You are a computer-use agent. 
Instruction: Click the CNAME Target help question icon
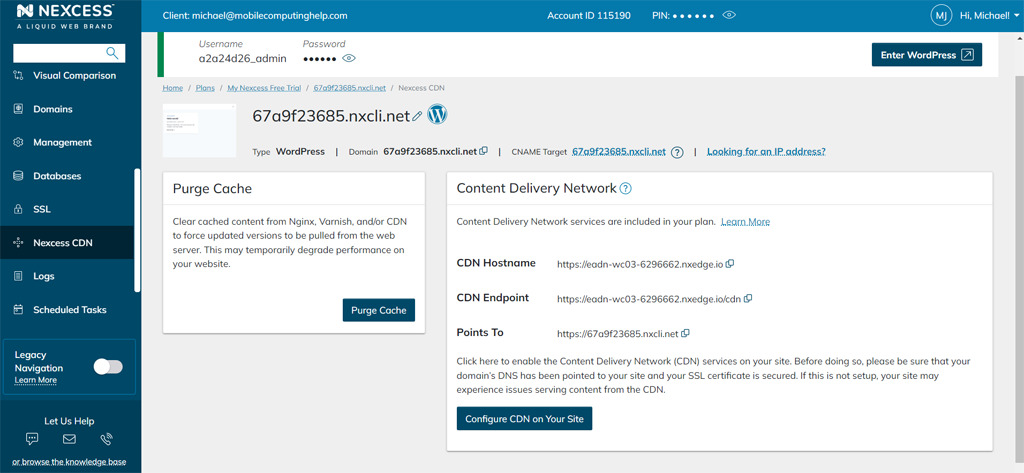point(677,152)
